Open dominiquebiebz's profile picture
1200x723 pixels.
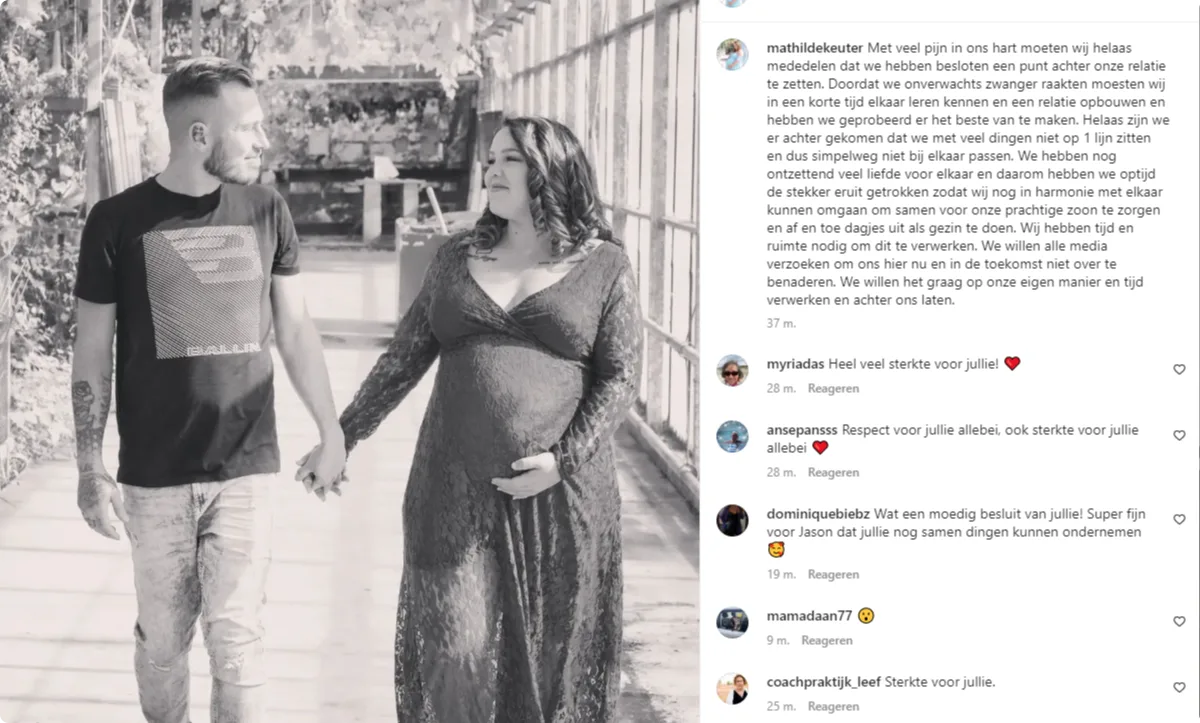pos(732,520)
